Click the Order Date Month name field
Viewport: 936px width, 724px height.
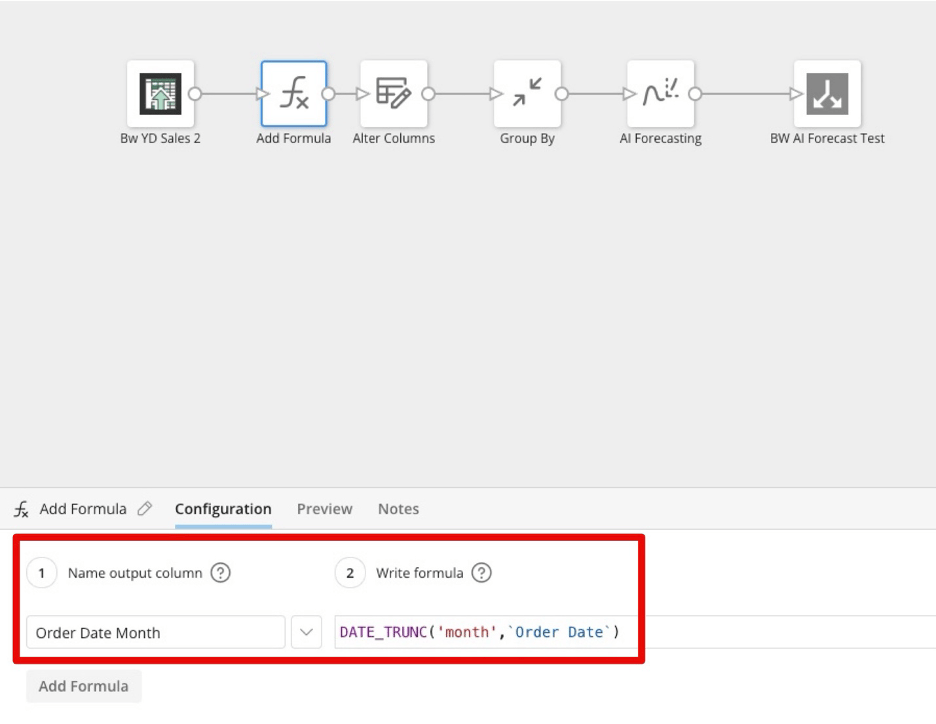[156, 632]
